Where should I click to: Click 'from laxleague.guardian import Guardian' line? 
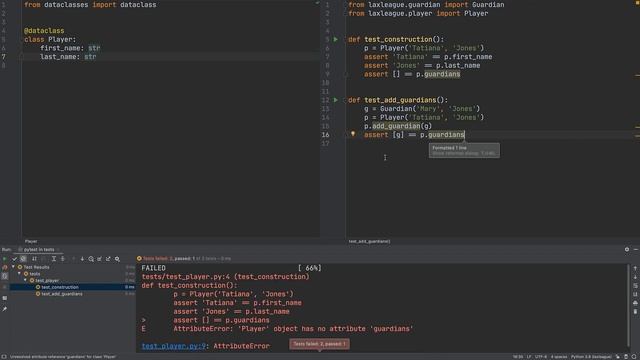(x=426, y=5)
